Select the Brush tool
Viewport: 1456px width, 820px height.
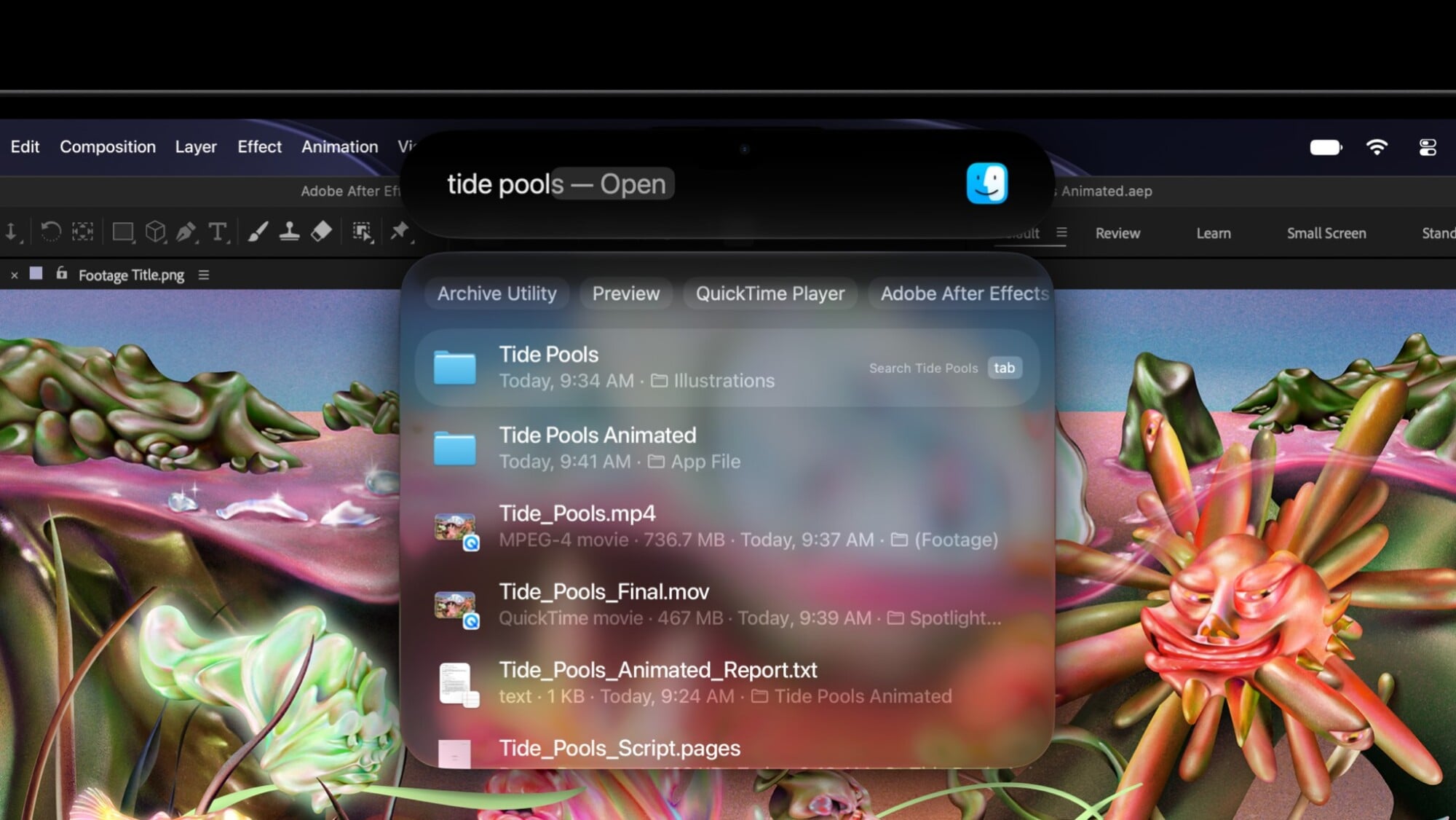click(x=258, y=231)
